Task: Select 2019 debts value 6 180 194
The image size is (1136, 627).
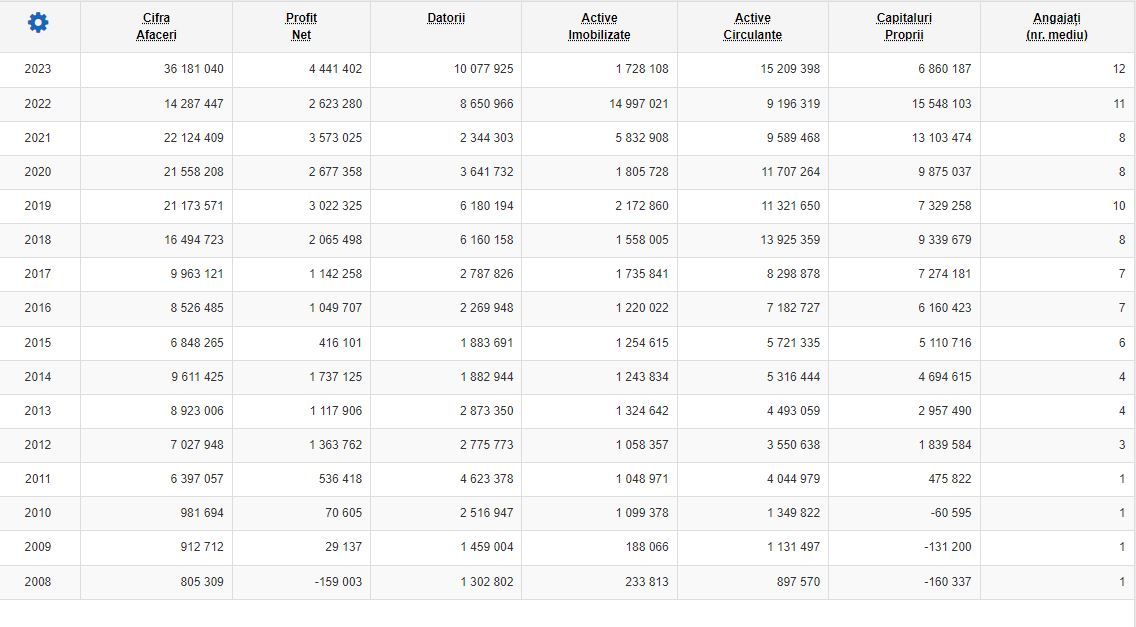Action: click(x=486, y=206)
